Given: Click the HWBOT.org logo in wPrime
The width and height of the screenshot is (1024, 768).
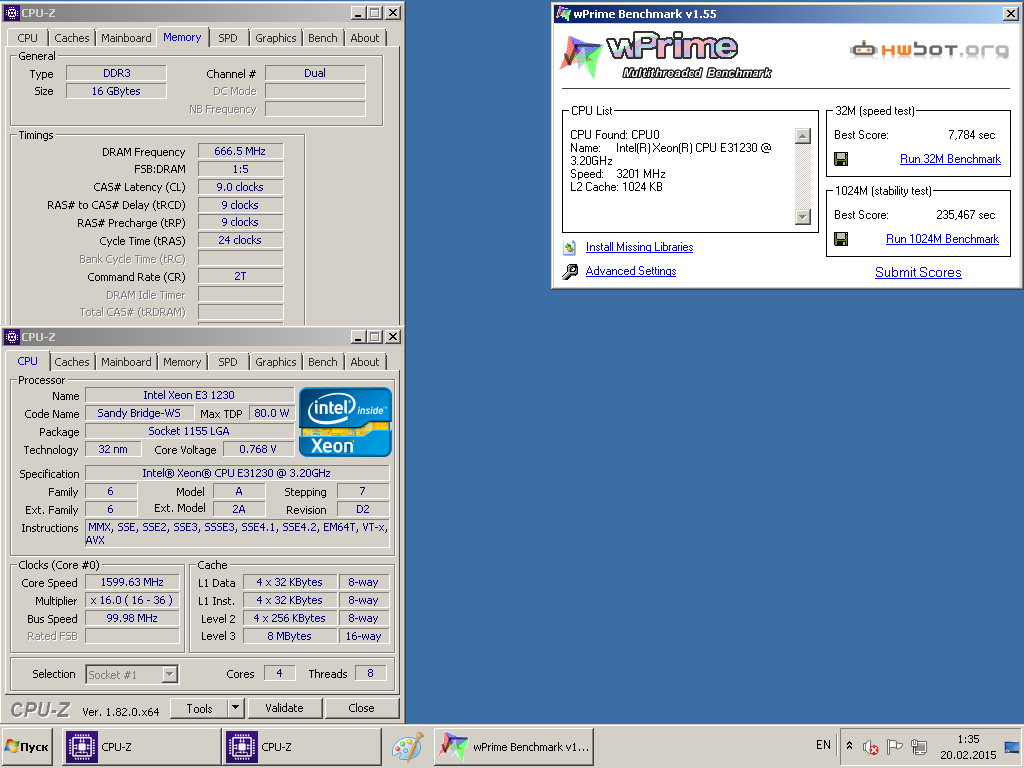Looking at the screenshot, I should (929, 50).
